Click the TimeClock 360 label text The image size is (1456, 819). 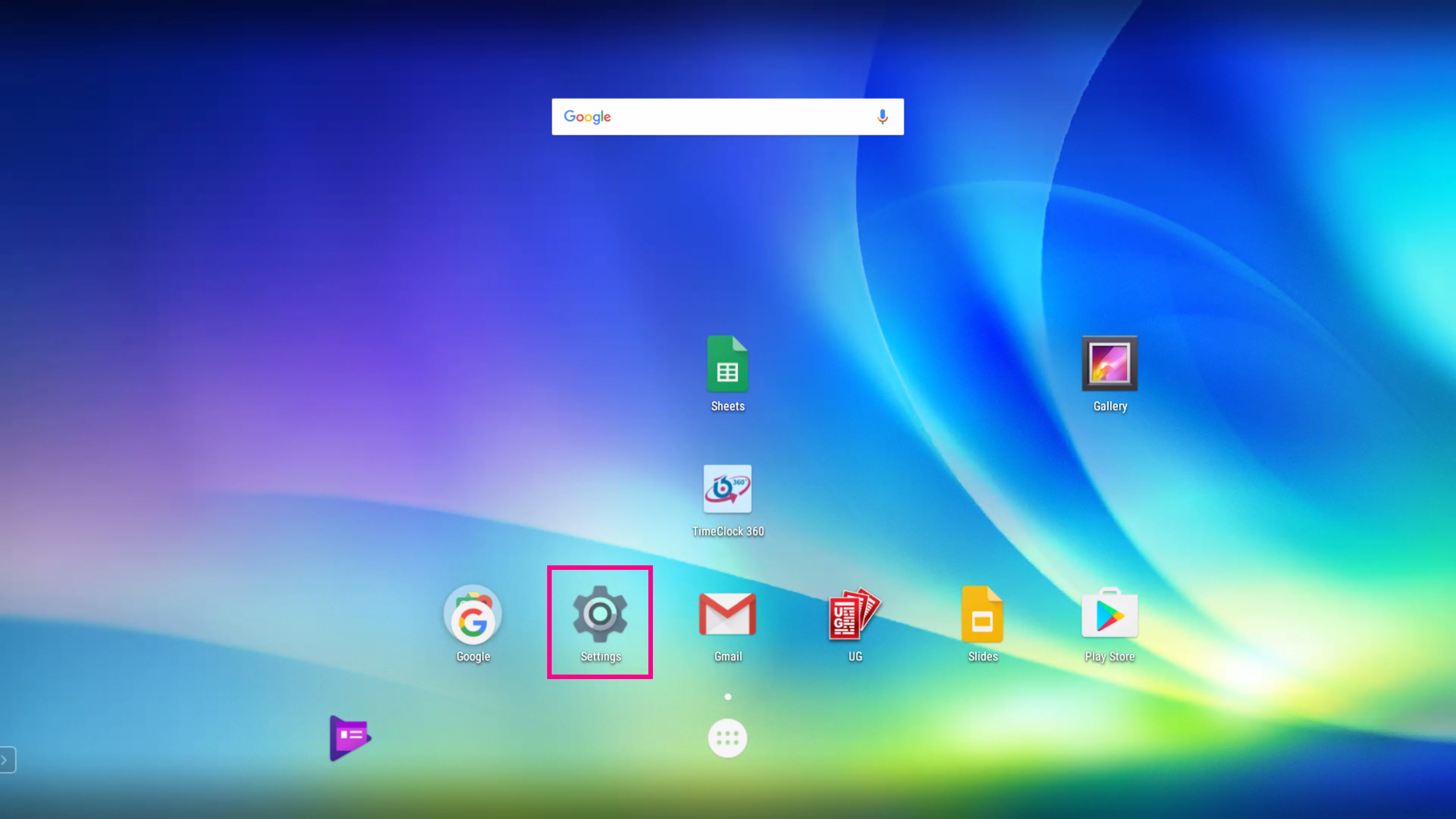click(x=727, y=531)
